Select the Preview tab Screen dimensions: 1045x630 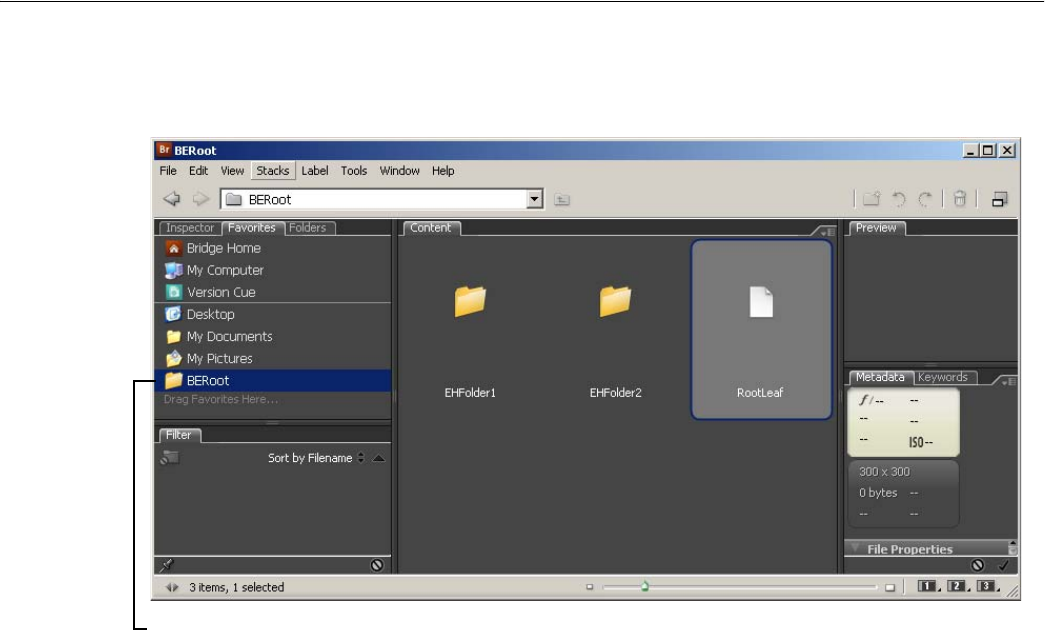(x=876, y=228)
